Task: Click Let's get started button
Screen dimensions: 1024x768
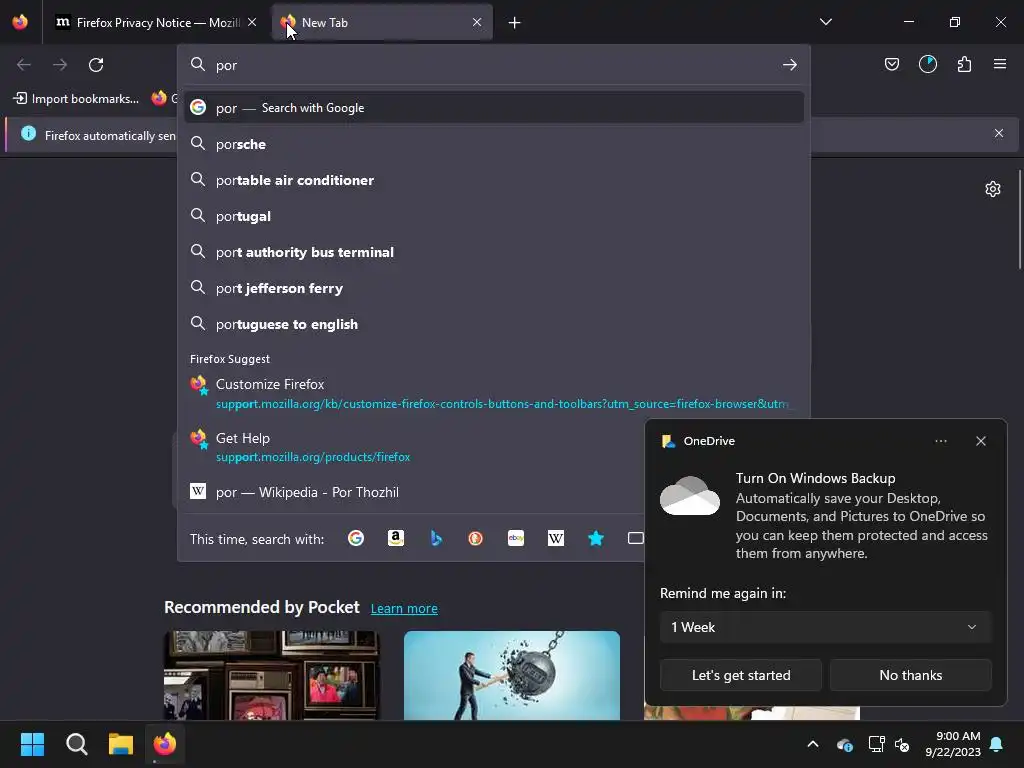Action: (741, 675)
